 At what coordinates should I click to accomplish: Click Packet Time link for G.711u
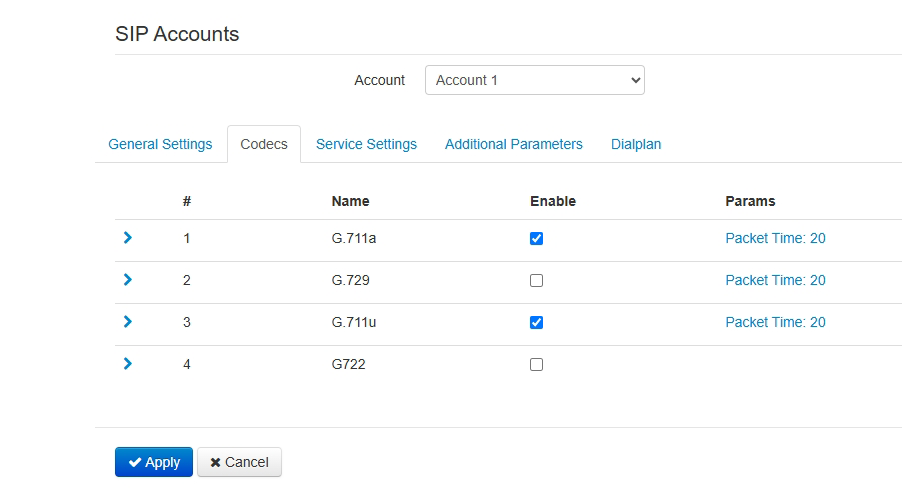775,322
